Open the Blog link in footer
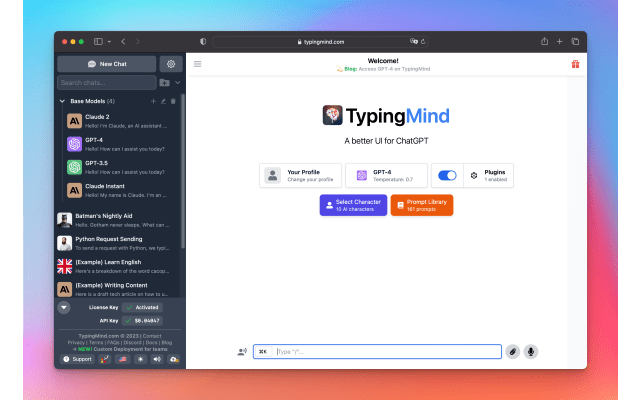 167,342
